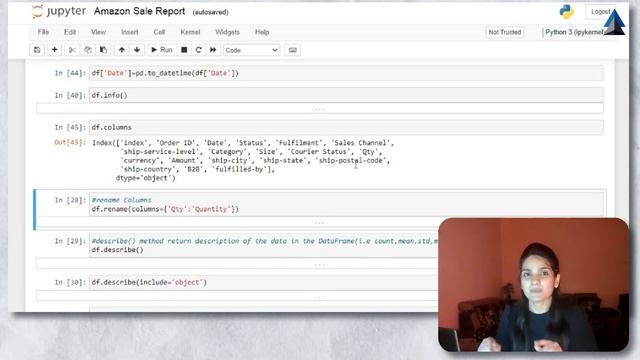Restart the kernel icon
Viewport: 640px width, 360px height.
[x=198, y=50]
